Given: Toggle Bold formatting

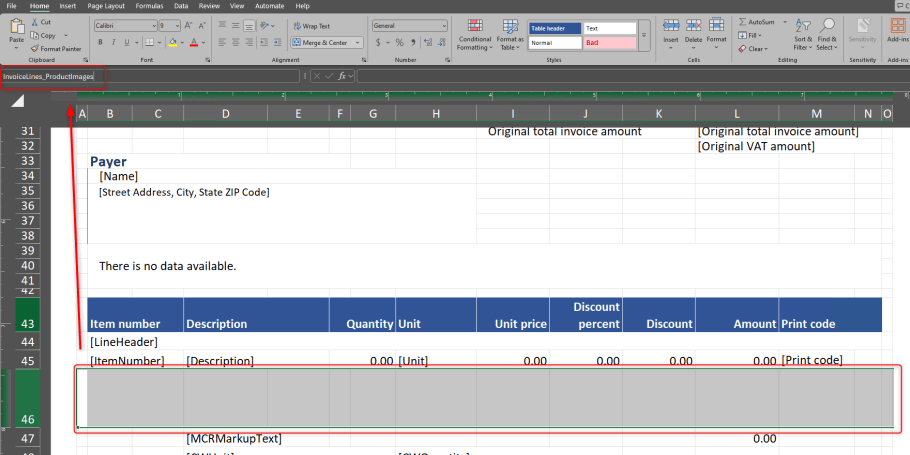Looking at the screenshot, I should point(101,42).
